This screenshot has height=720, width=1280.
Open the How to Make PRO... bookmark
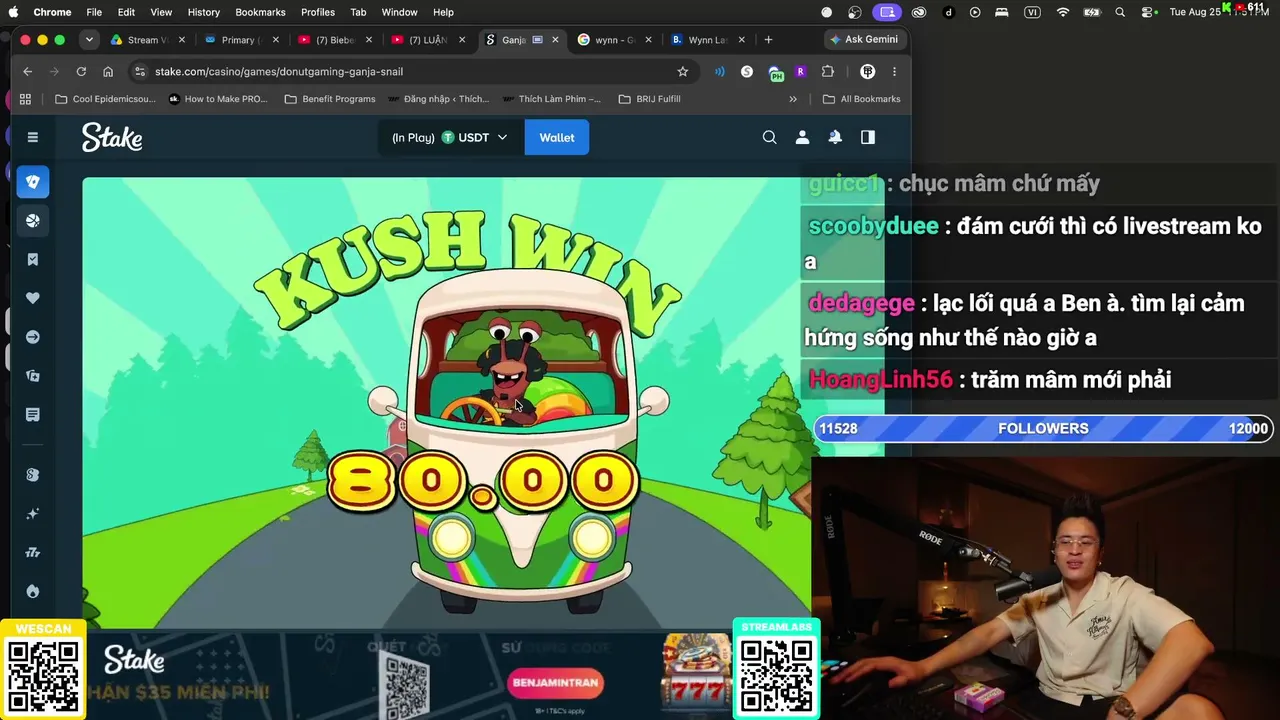[218, 99]
